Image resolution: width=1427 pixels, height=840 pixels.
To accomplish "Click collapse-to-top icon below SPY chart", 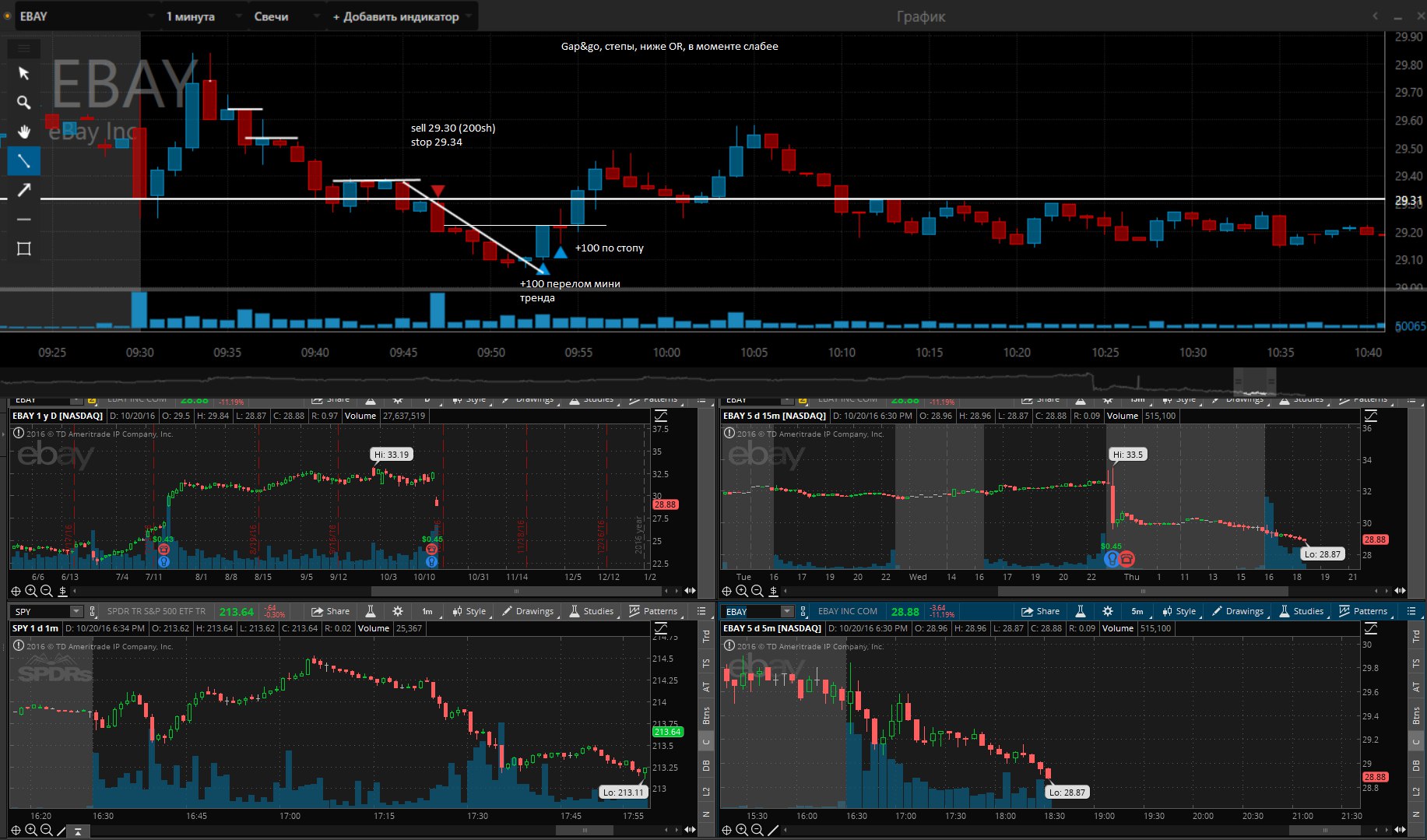I will point(78,831).
